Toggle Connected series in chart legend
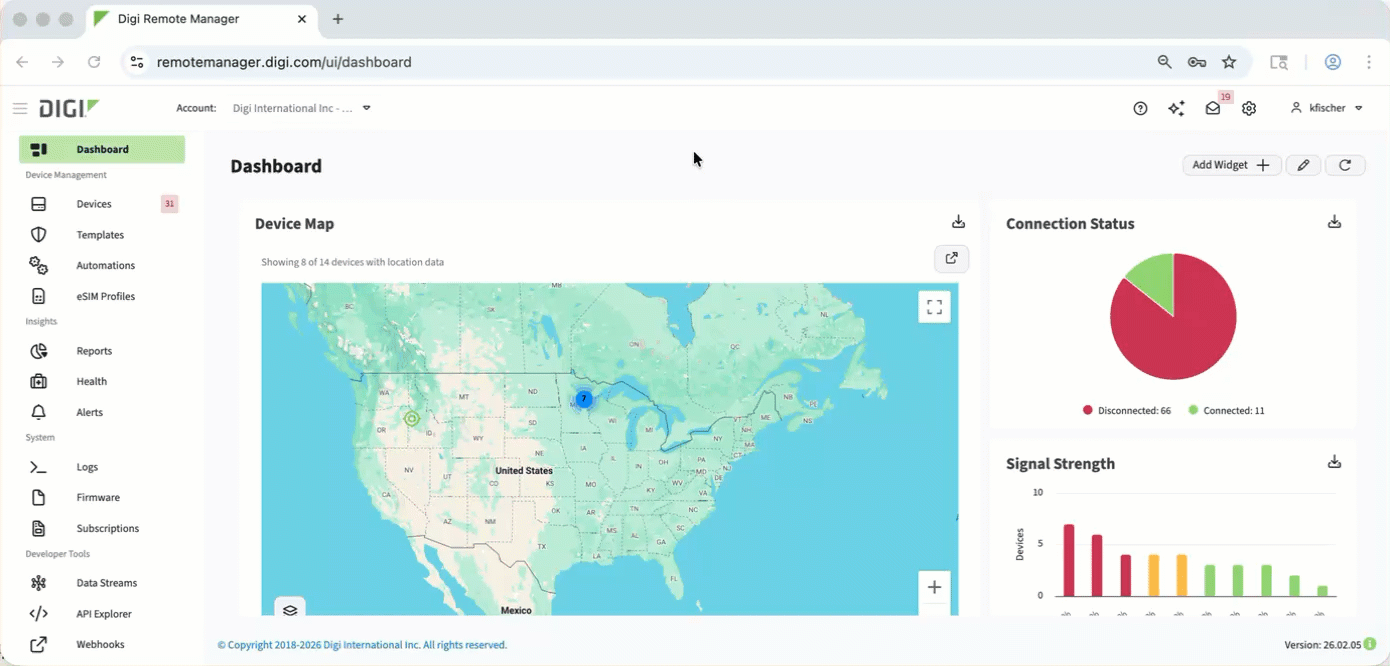 point(1226,411)
